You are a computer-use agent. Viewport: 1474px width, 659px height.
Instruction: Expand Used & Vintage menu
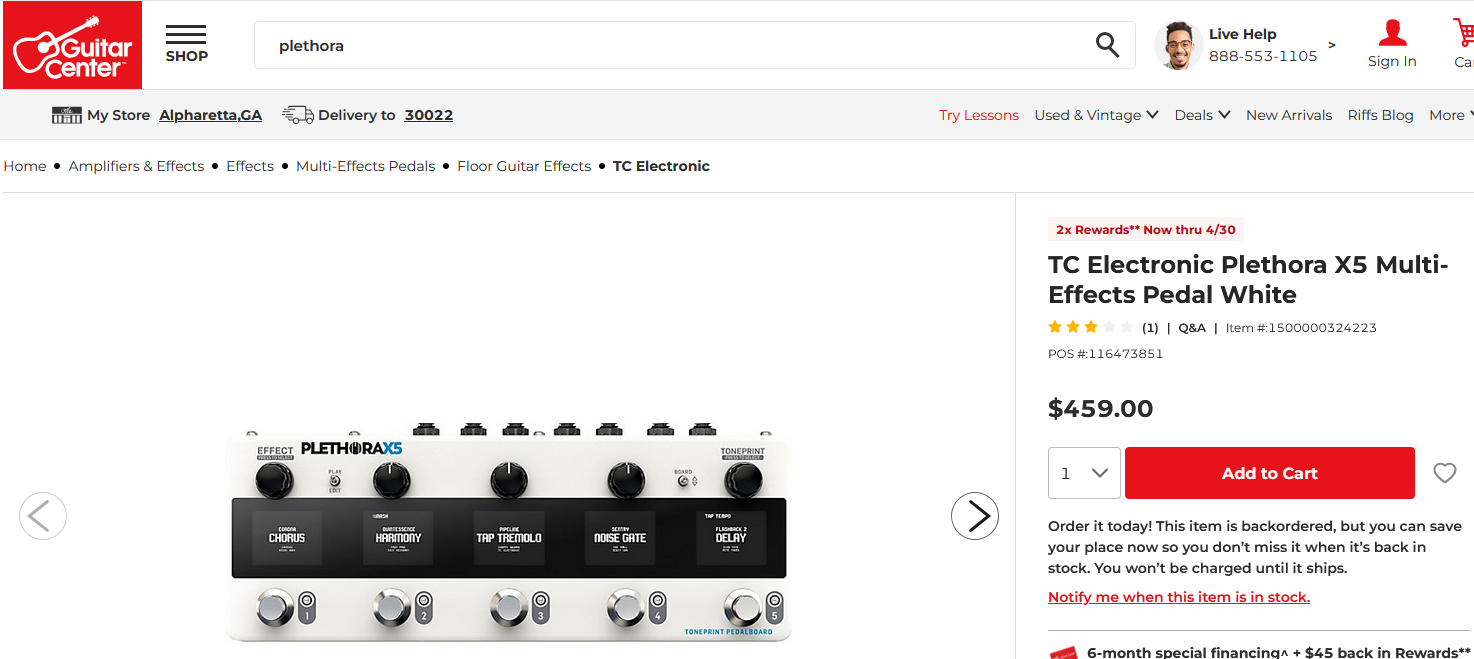click(1096, 115)
